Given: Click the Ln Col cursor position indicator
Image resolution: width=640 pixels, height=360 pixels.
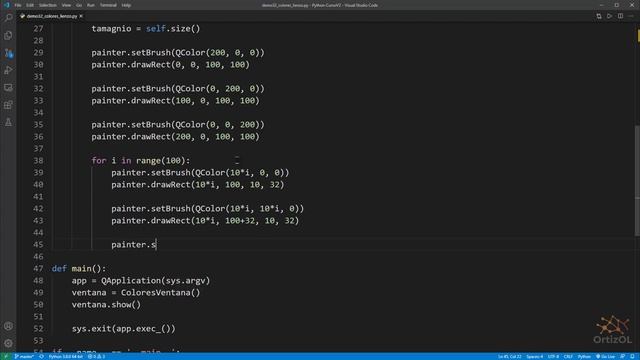Looking at the screenshot, I should point(509,356).
